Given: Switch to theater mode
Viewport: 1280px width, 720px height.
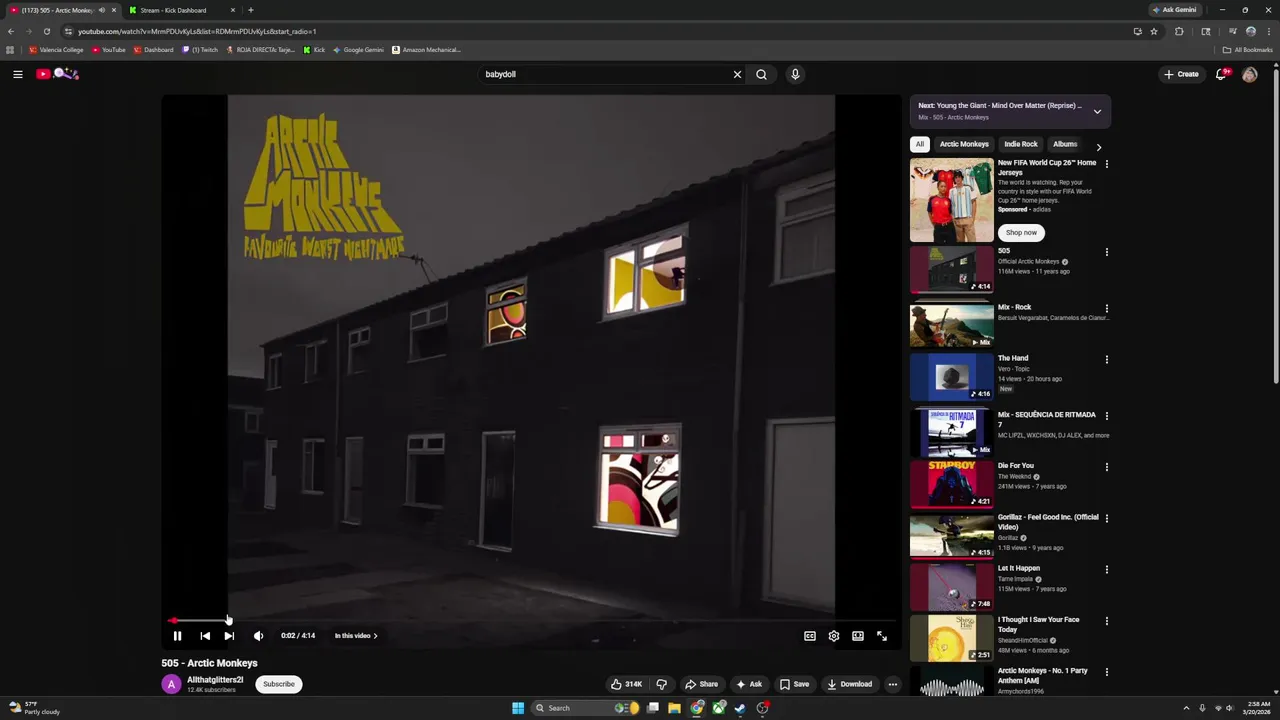Looking at the screenshot, I should pos(858,636).
